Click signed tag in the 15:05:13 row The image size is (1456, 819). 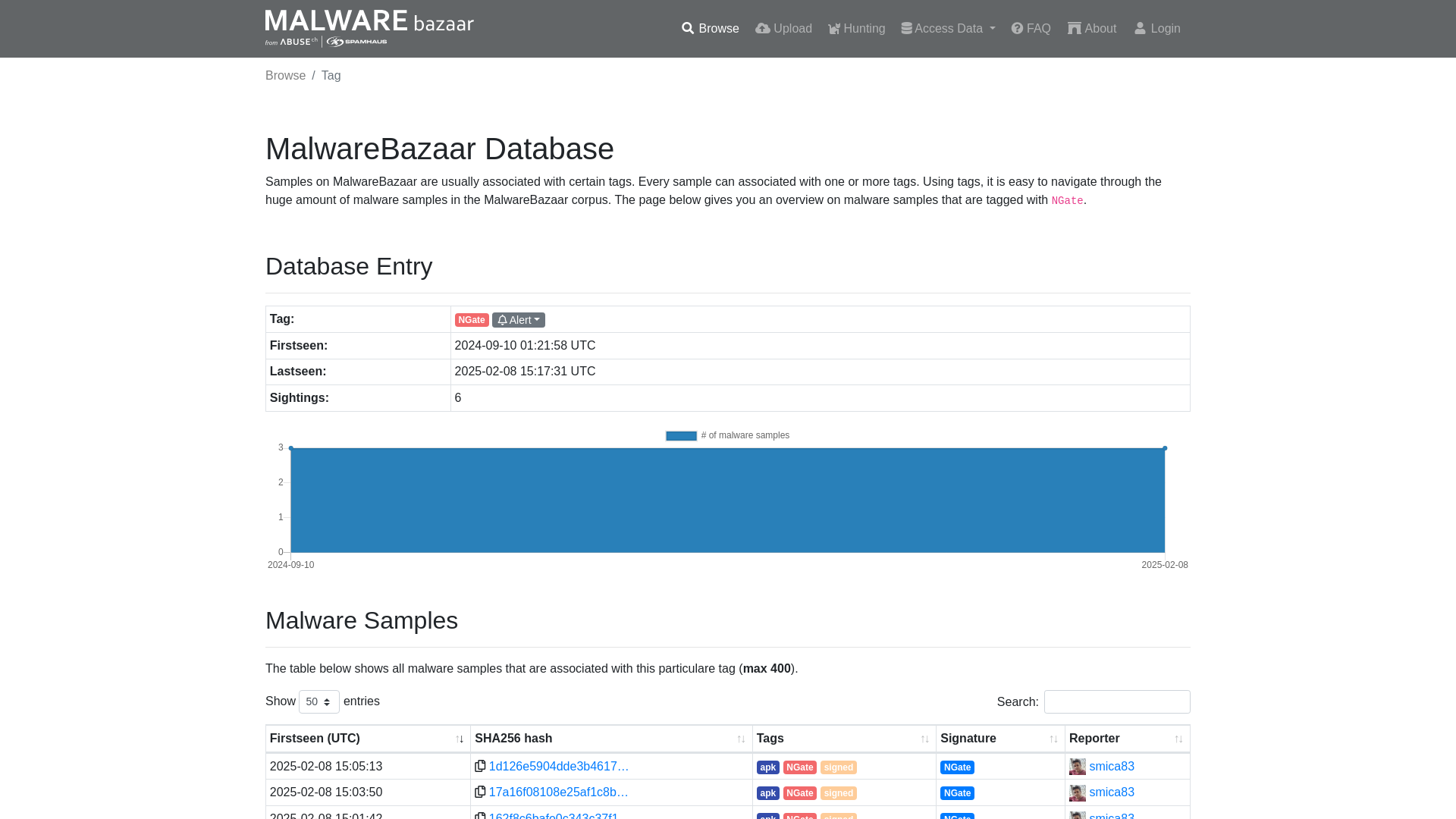[x=839, y=767]
